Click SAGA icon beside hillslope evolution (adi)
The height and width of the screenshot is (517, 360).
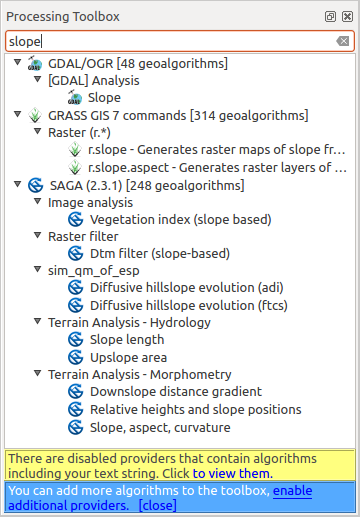pyautogui.click(x=75, y=287)
